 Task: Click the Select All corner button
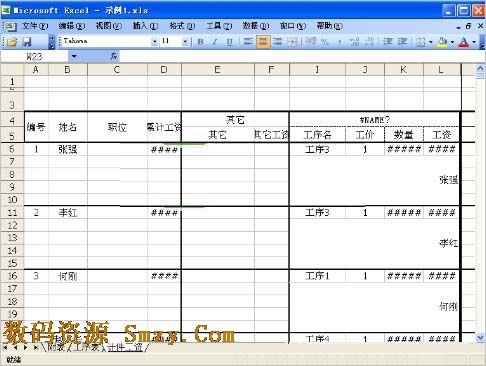click(x=12, y=70)
